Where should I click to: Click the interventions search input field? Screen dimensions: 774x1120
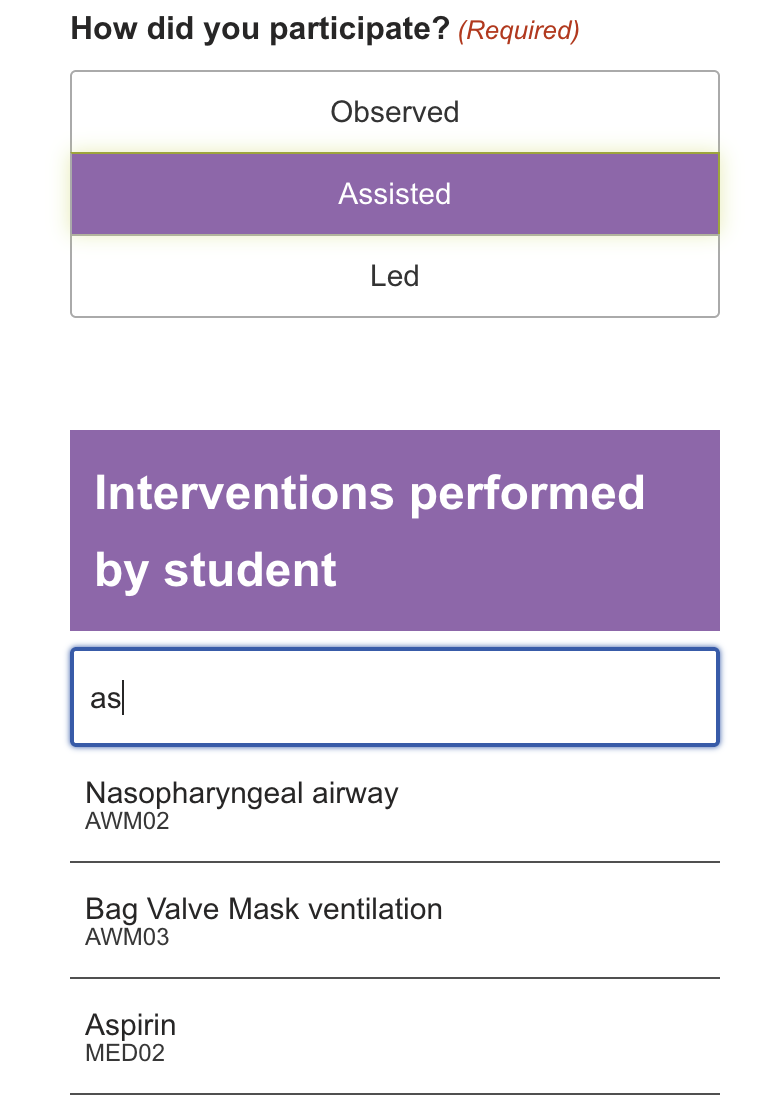(x=394, y=697)
